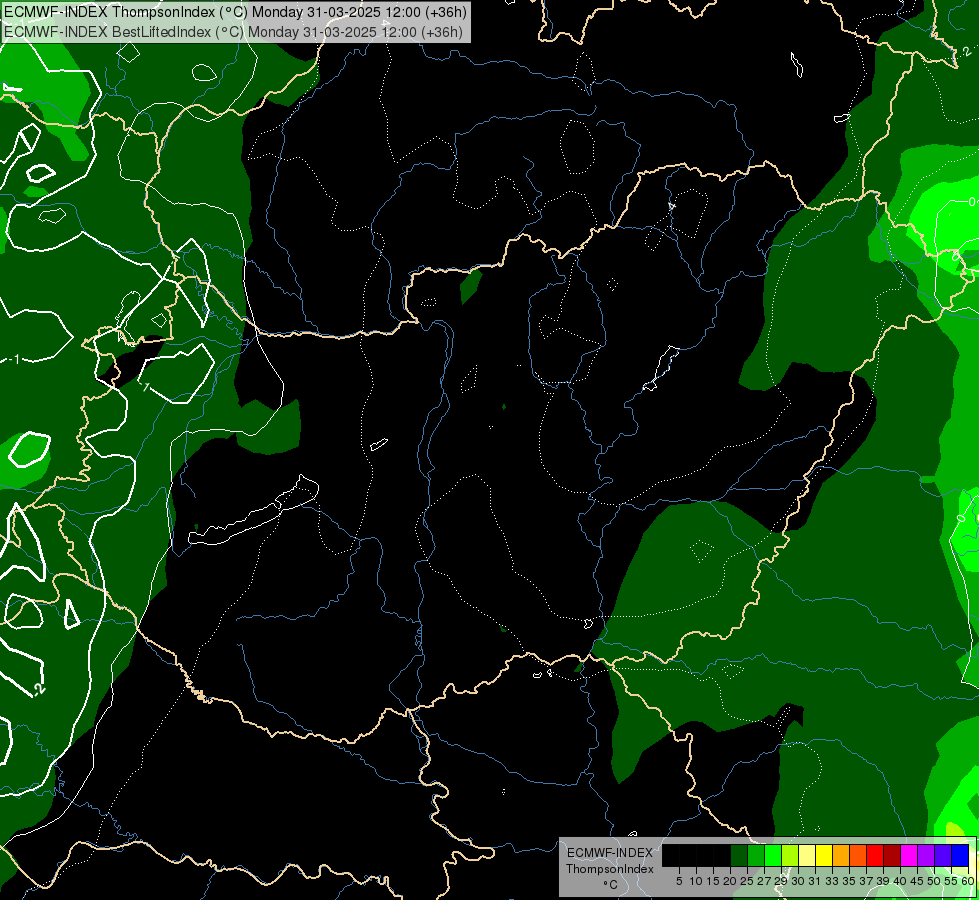
Task: Click the legend tick label 39
Action: click(x=883, y=881)
